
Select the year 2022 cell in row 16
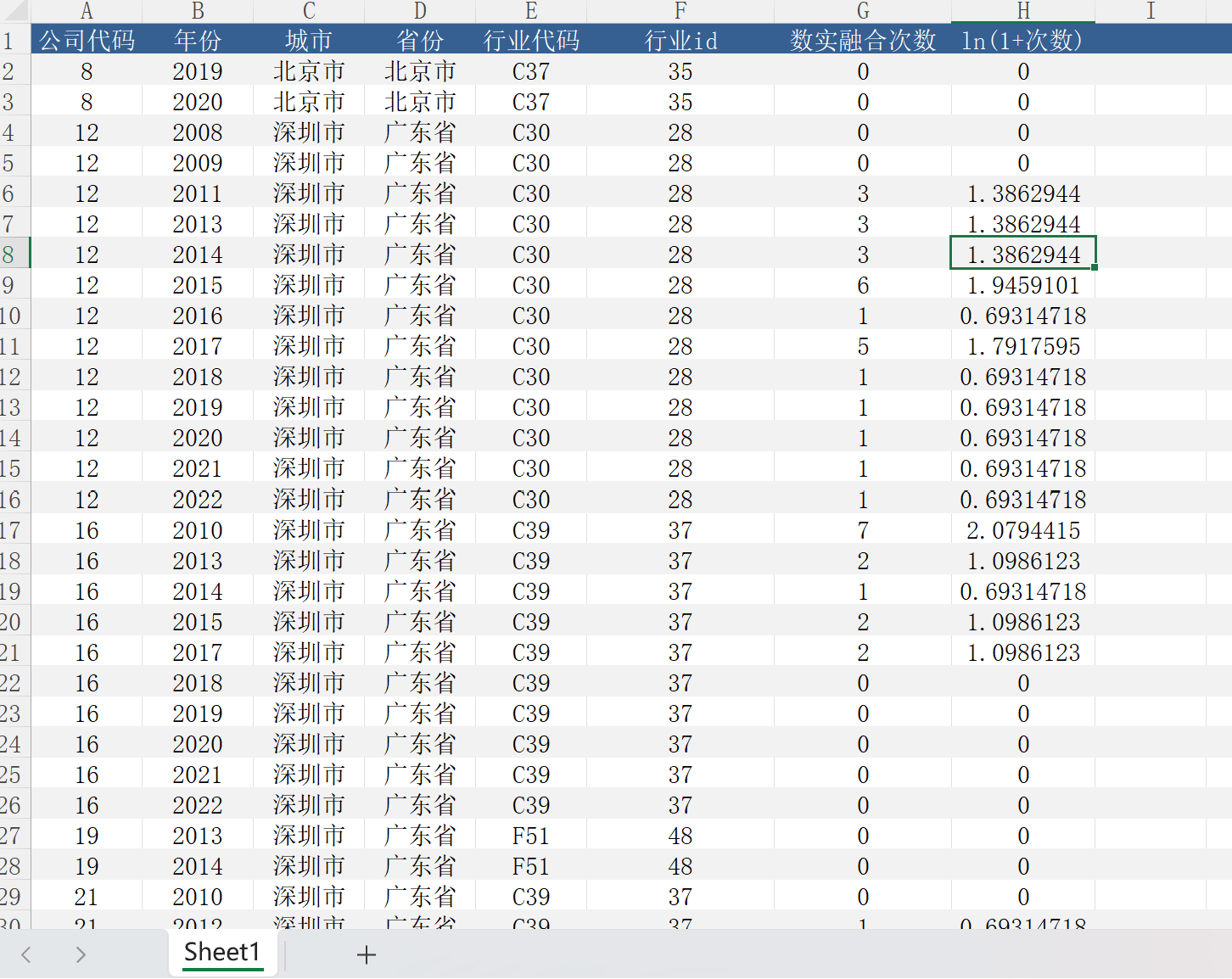click(x=198, y=500)
